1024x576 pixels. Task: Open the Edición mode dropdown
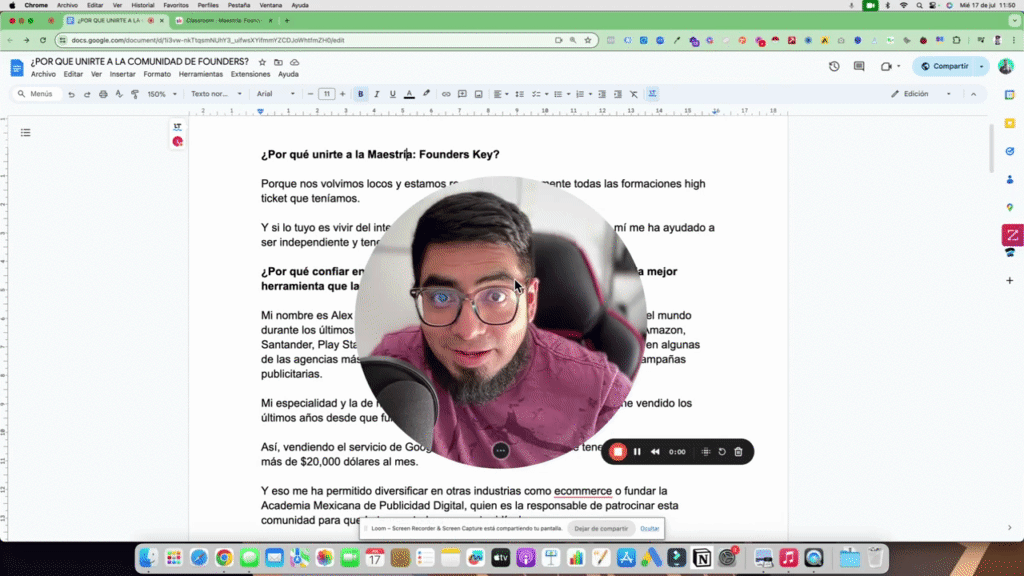pyautogui.click(x=921, y=94)
